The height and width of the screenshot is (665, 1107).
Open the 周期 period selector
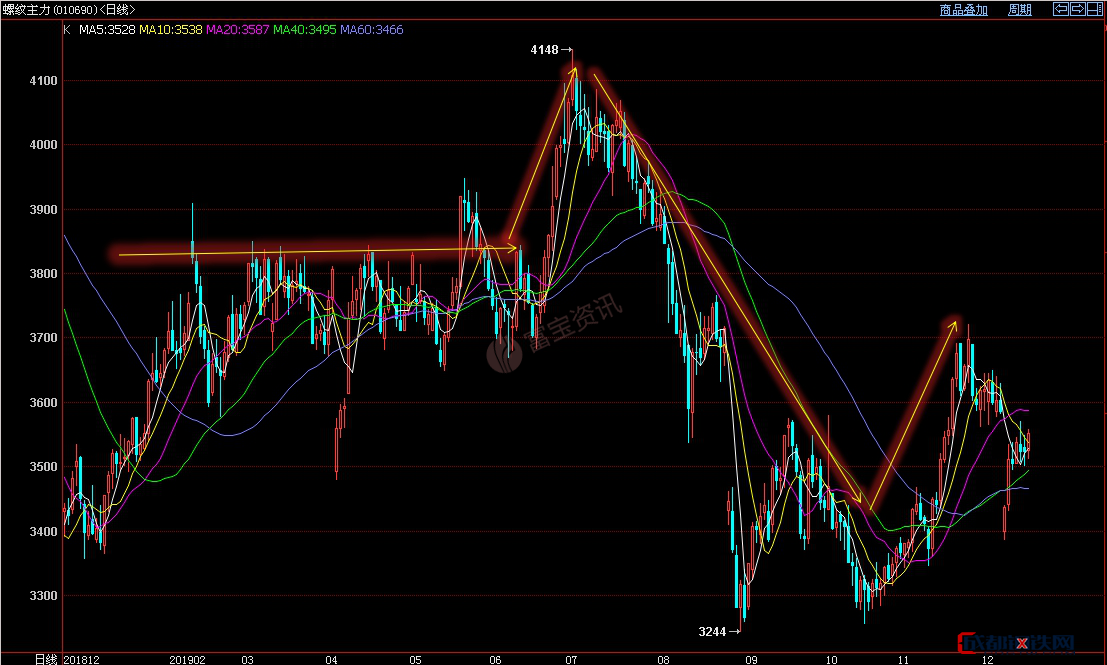(x=1019, y=10)
